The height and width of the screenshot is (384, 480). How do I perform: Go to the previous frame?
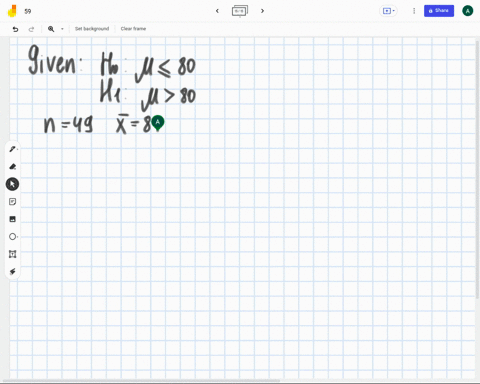click(217, 11)
